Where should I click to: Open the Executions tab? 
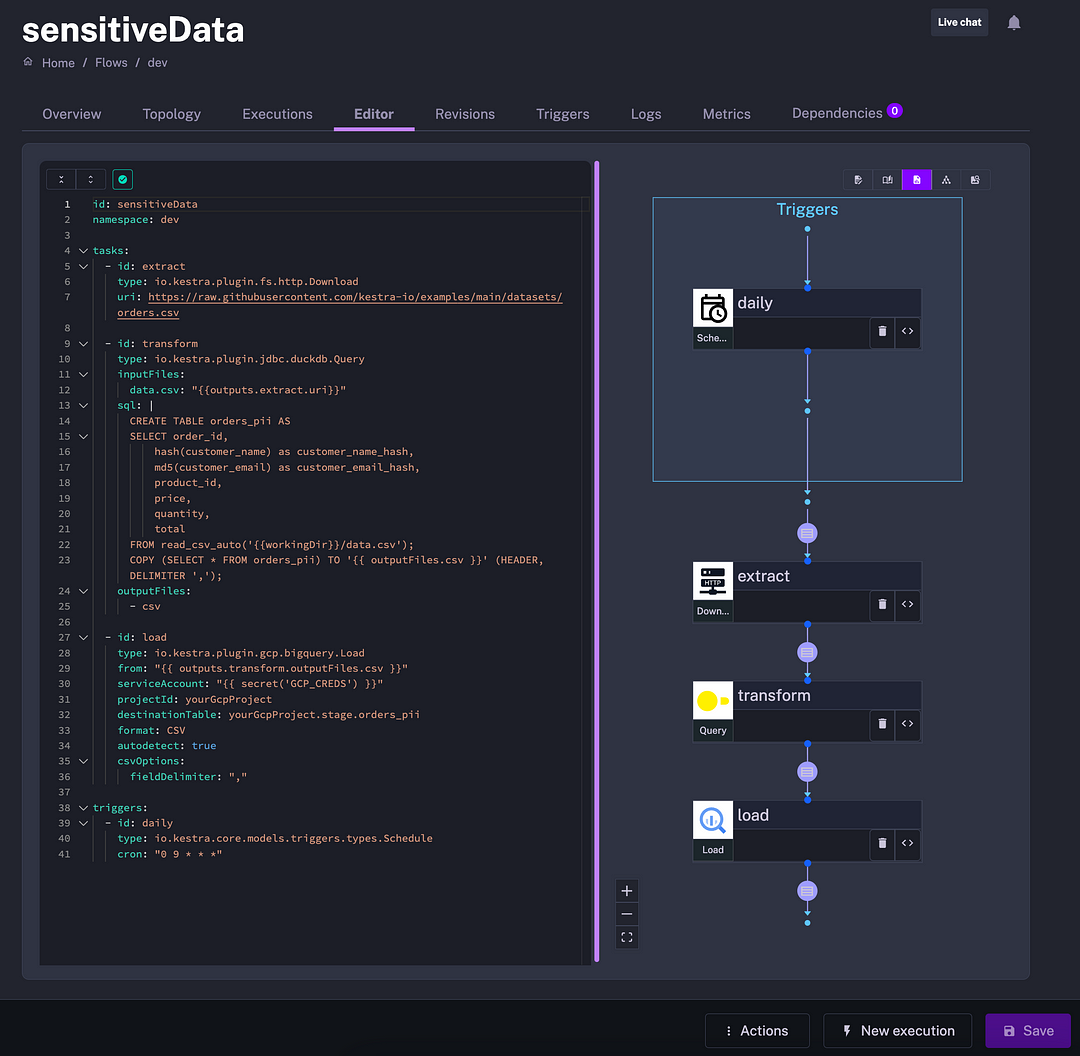click(277, 114)
